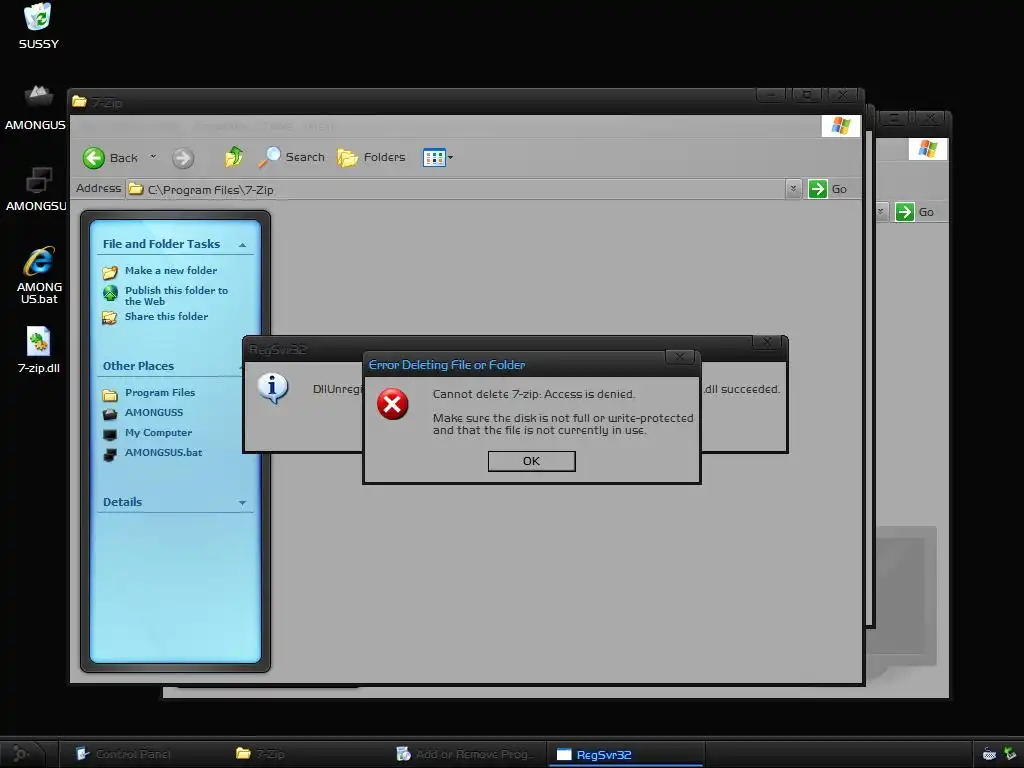Open Back button history dropdown arrow

coord(153,157)
